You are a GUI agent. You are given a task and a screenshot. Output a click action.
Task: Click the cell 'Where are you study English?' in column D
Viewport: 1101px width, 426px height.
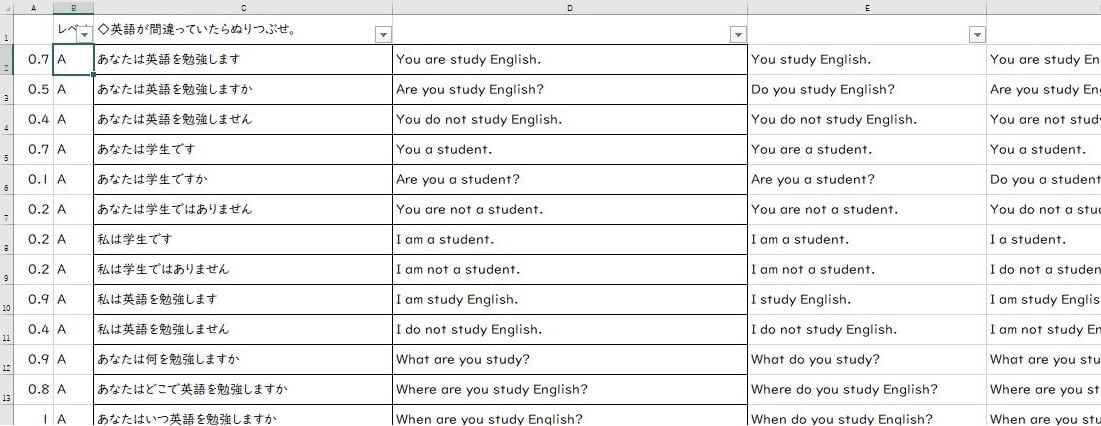coord(569,390)
